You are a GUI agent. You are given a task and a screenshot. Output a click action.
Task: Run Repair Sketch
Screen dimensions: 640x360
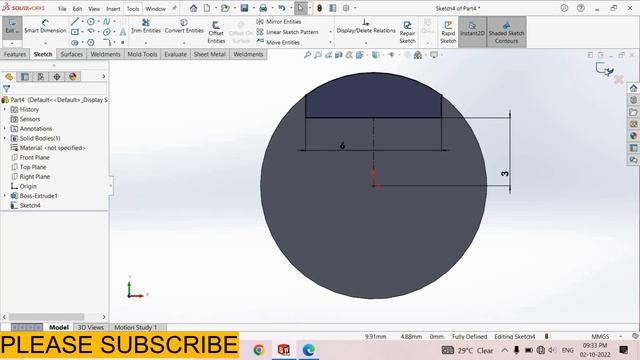pos(407,32)
